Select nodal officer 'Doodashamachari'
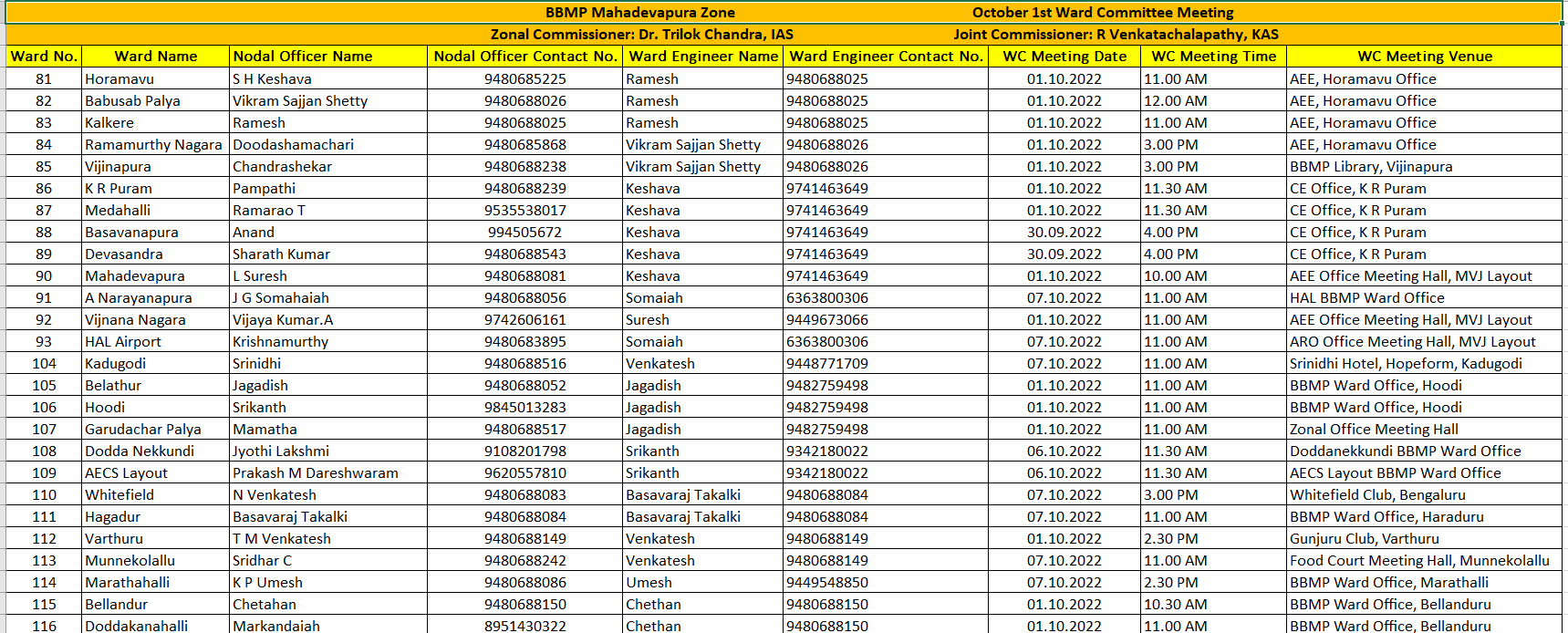The height and width of the screenshot is (633, 1568). pos(328,145)
